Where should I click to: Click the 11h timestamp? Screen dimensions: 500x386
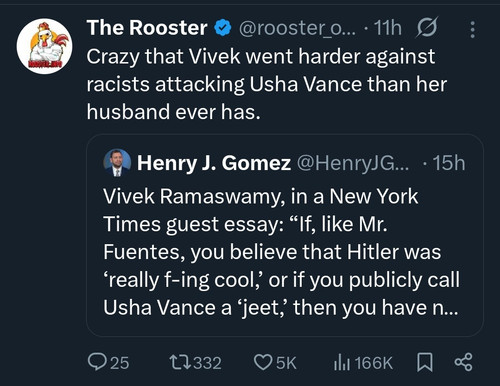pyautogui.click(x=388, y=28)
